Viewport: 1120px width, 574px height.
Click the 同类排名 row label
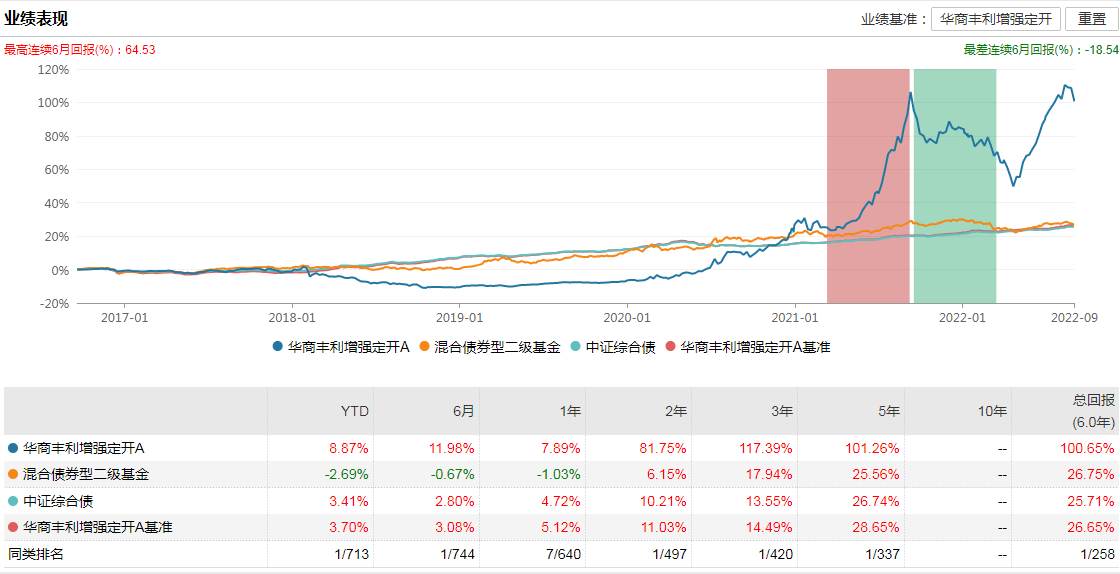pos(36,554)
